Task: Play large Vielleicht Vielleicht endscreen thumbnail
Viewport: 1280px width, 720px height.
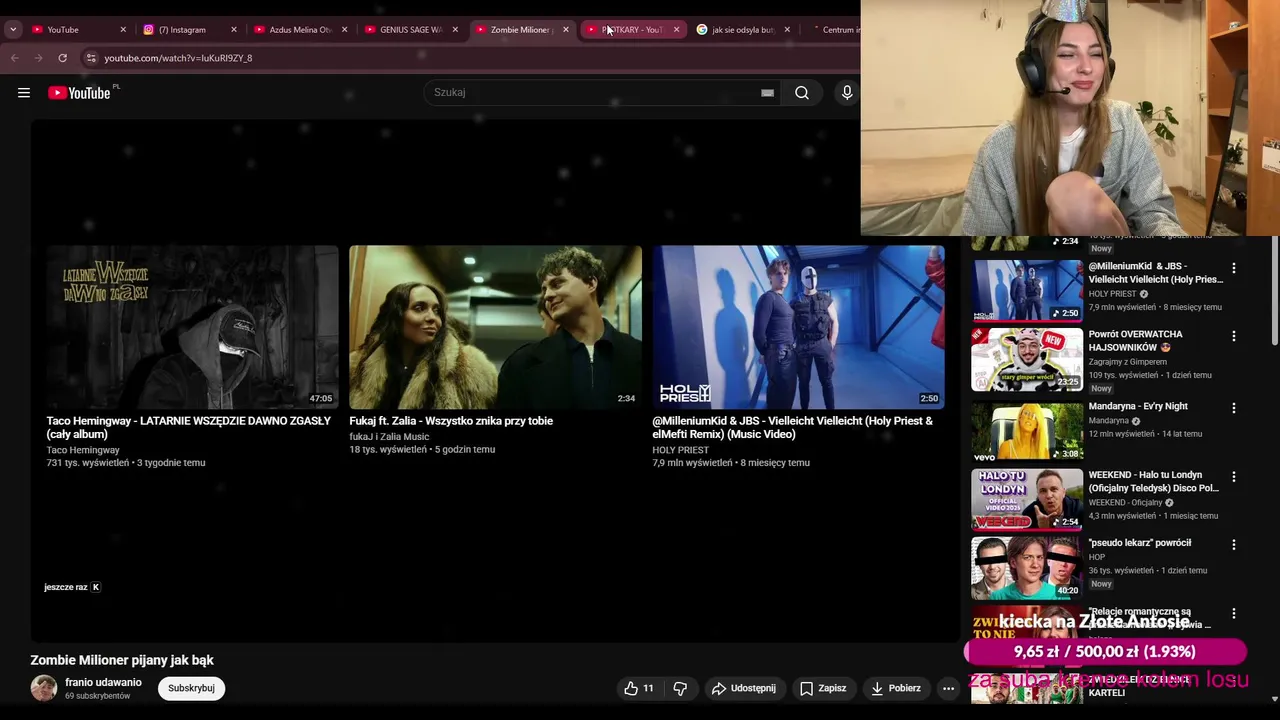Action: (x=798, y=327)
